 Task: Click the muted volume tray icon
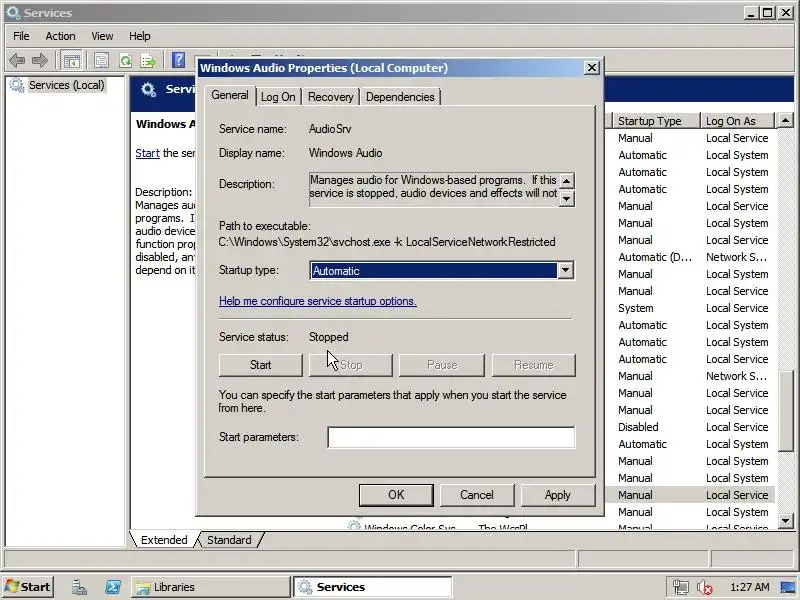click(705, 587)
